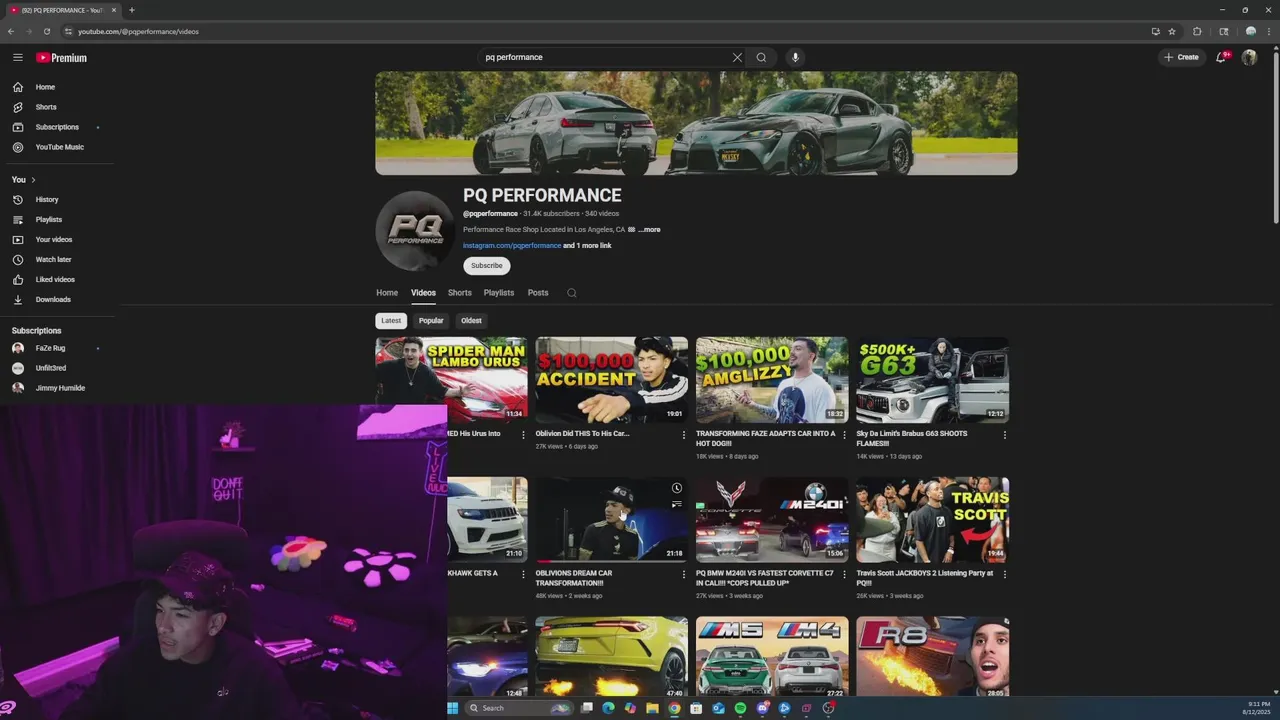Open the instagram.com/pqperformance link
This screenshot has height=720, width=1280.
coord(512,246)
